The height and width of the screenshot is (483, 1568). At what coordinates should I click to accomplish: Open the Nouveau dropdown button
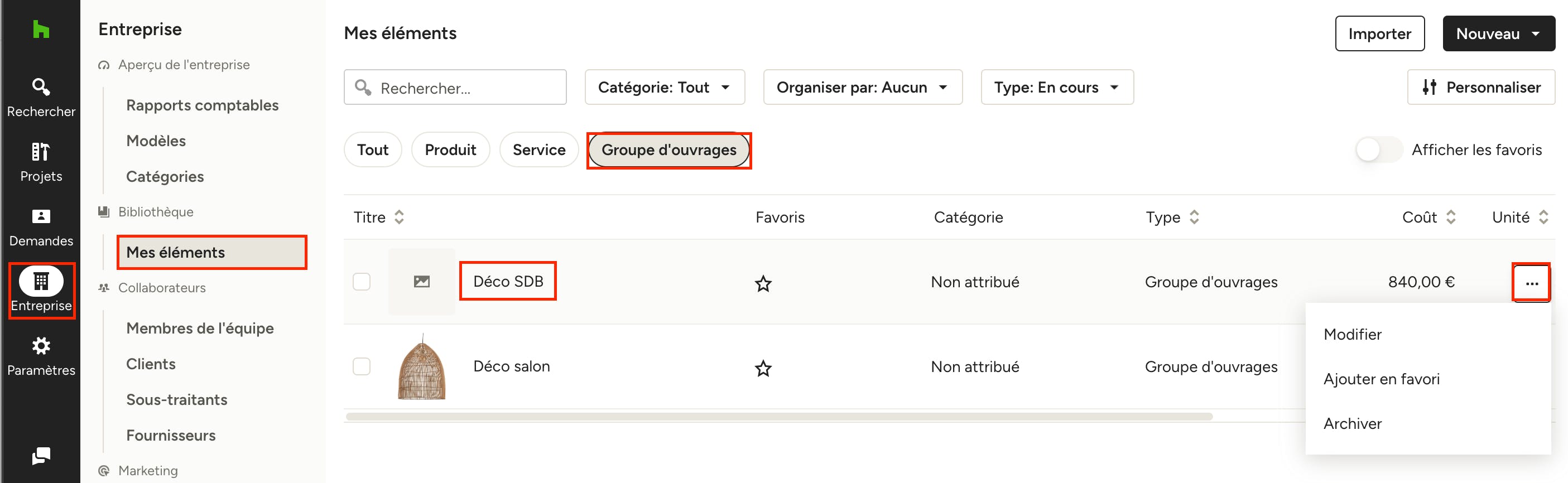tap(1499, 33)
